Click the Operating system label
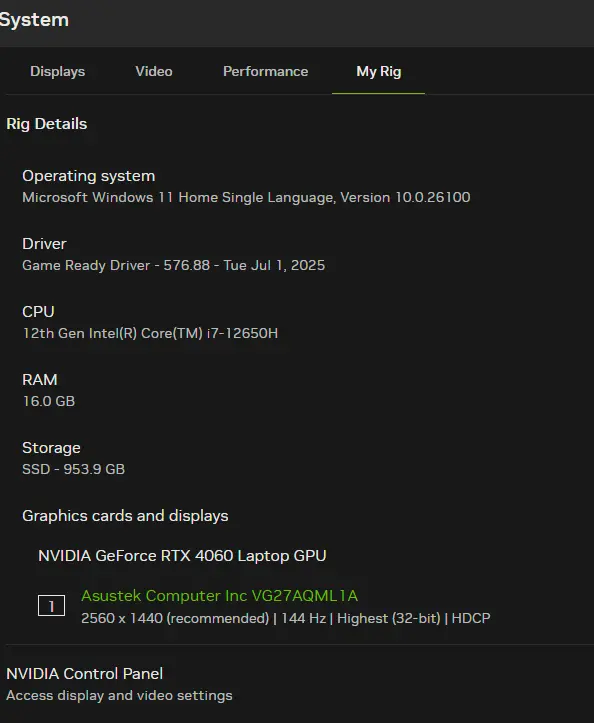Screen dimensions: 594x723 click(x=89, y=176)
